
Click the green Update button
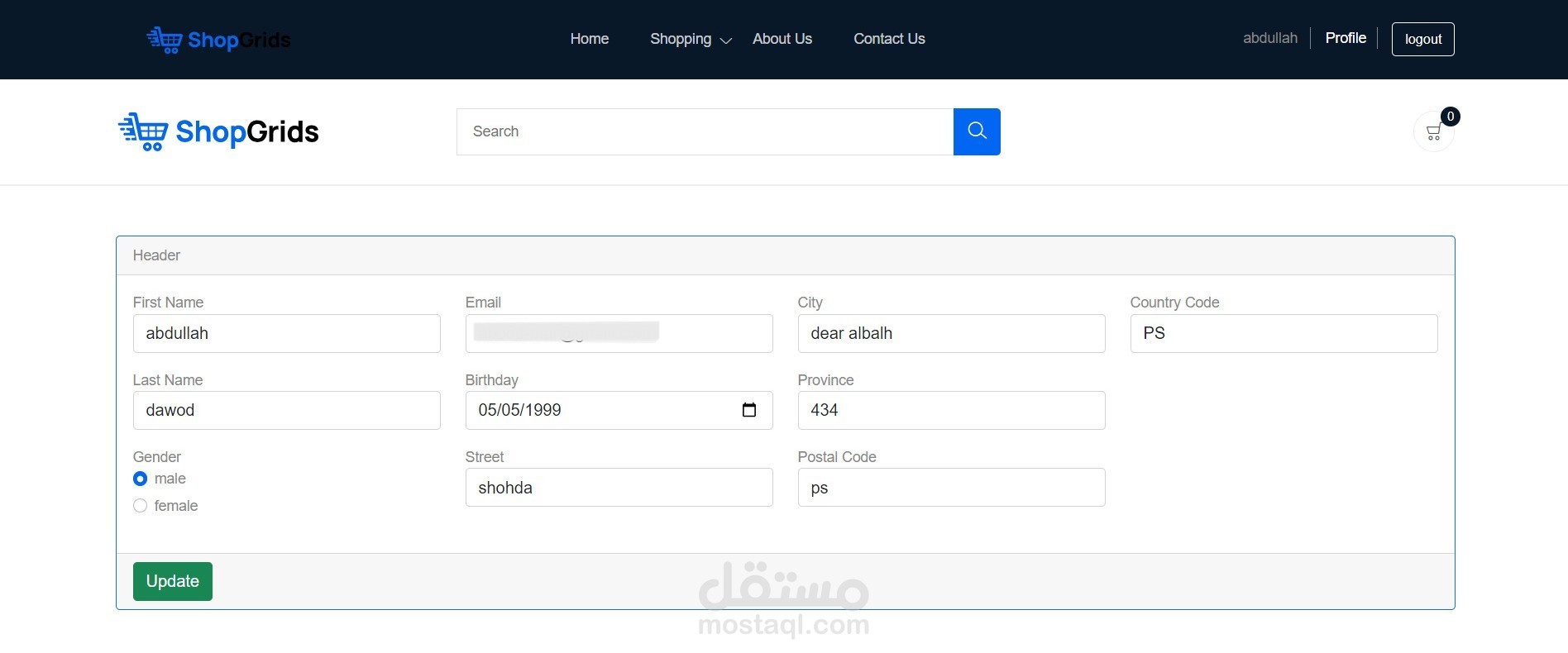point(173,581)
